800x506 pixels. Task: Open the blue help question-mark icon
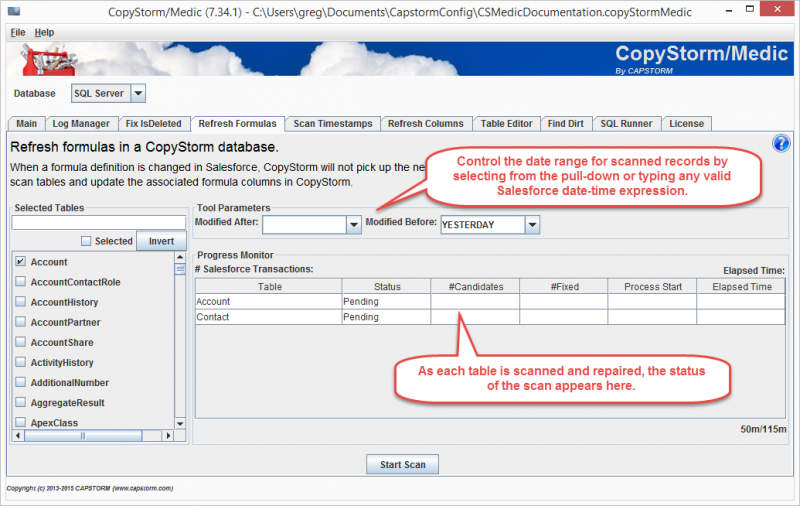coord(781,144)
